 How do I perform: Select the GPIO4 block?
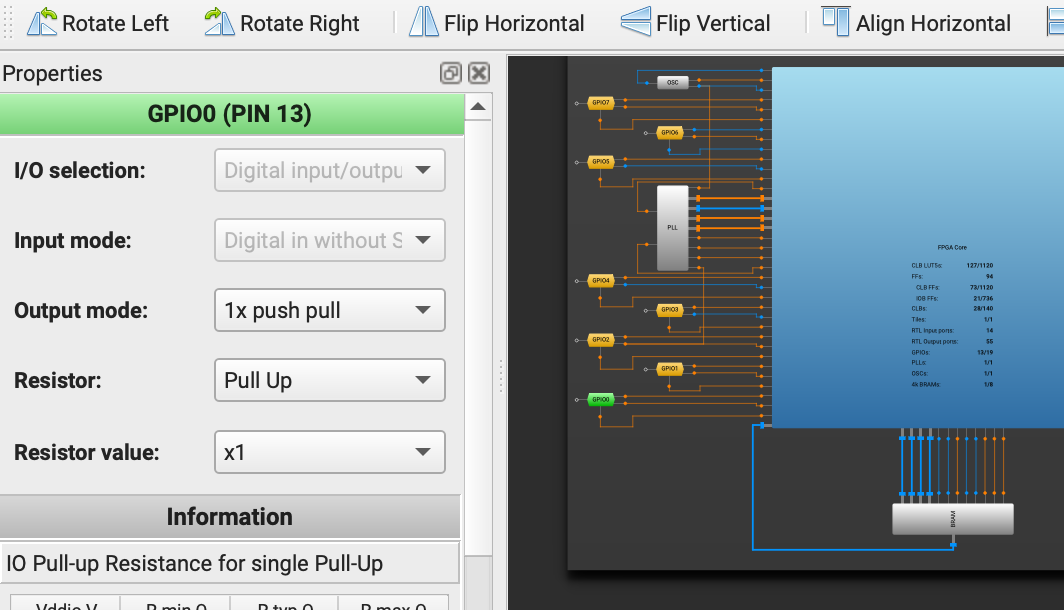pos(601,280)
